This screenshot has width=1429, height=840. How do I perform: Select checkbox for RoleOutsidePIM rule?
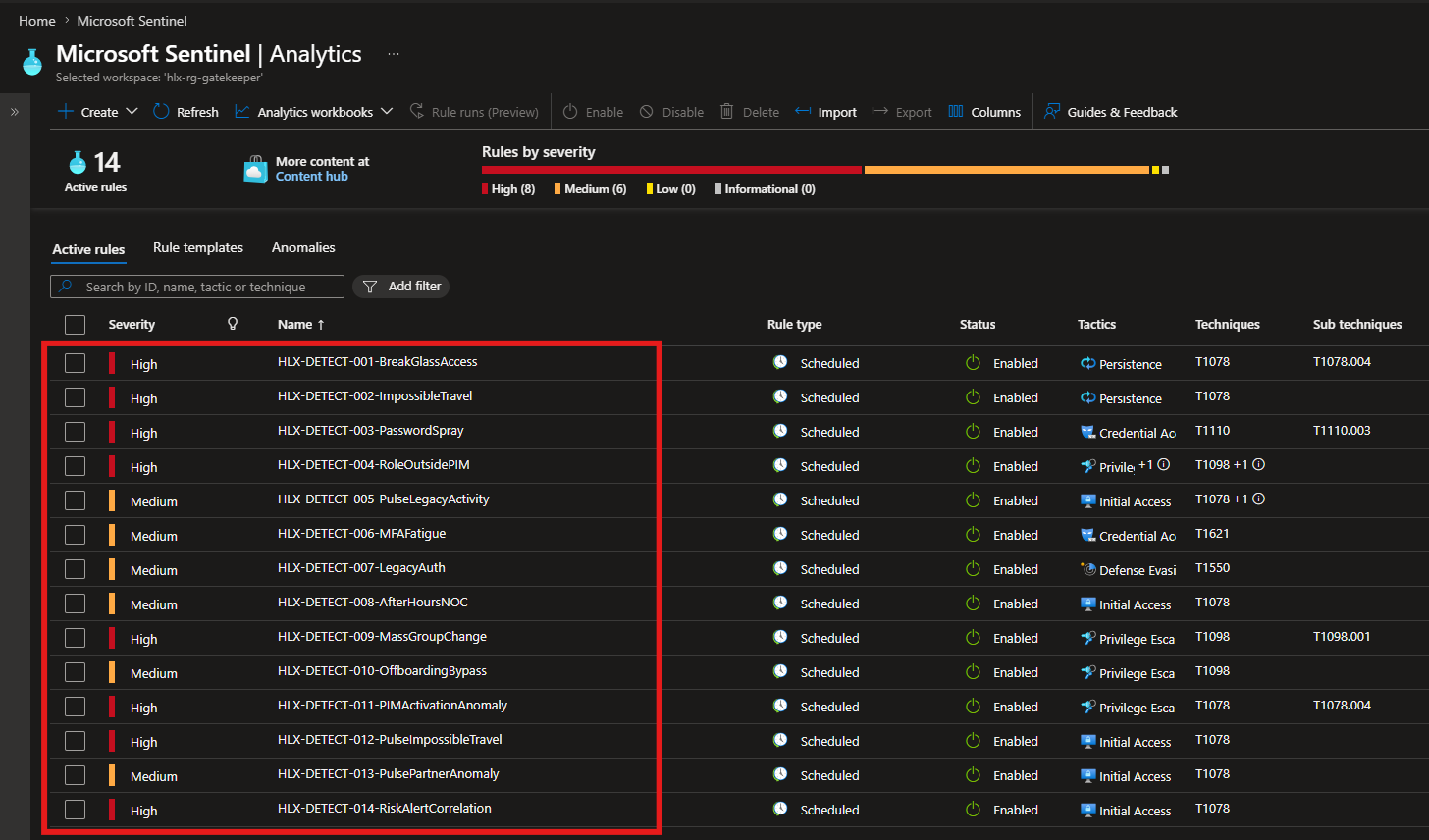click(x=75, y=466)
